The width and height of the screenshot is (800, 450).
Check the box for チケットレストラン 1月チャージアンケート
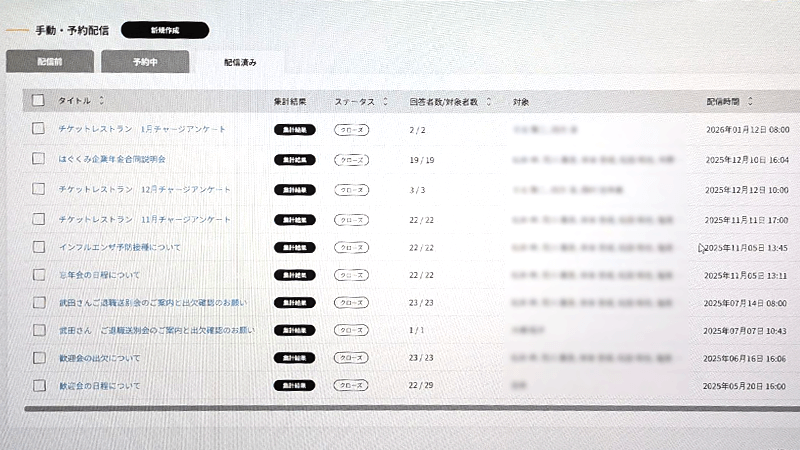coord(38,129)
